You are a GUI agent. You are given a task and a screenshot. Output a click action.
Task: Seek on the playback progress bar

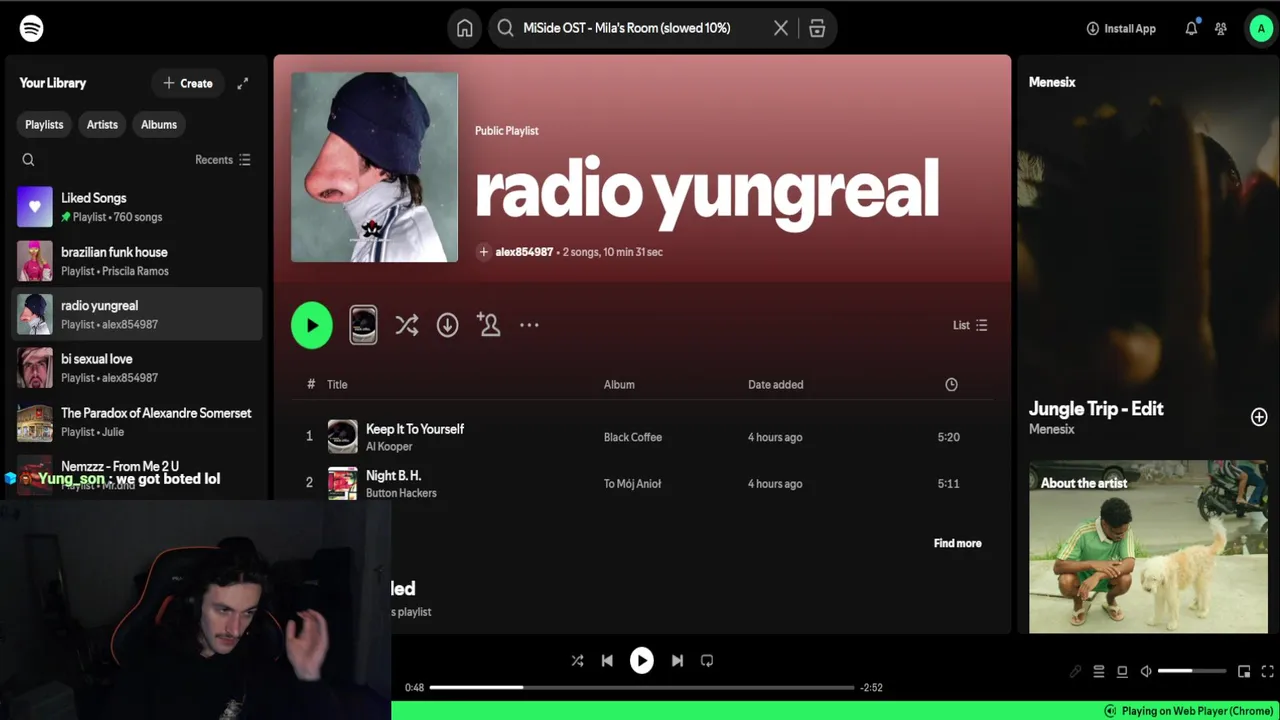click(x=642, y=687)
